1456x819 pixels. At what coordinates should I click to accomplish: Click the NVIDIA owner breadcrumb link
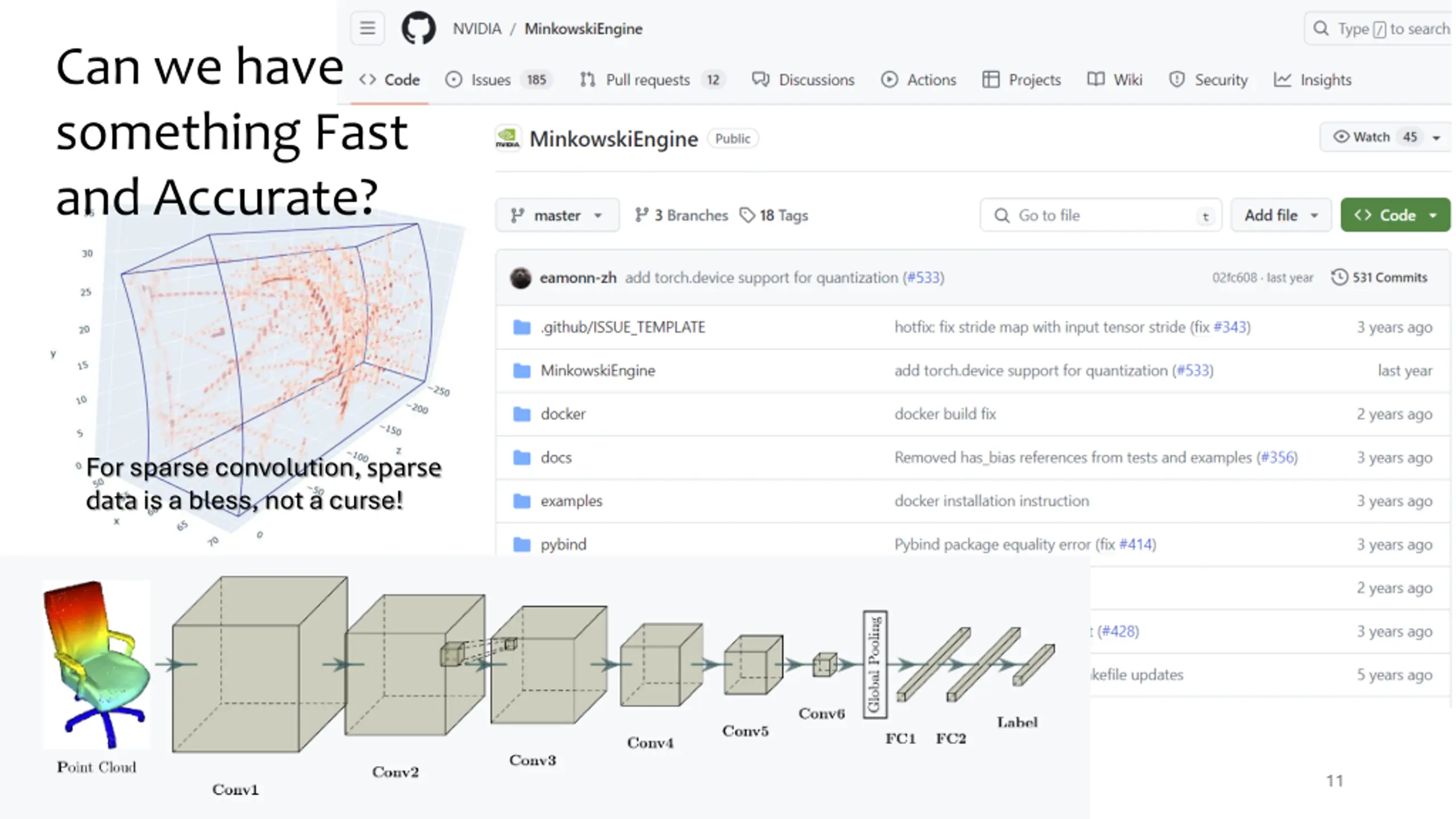477,28
